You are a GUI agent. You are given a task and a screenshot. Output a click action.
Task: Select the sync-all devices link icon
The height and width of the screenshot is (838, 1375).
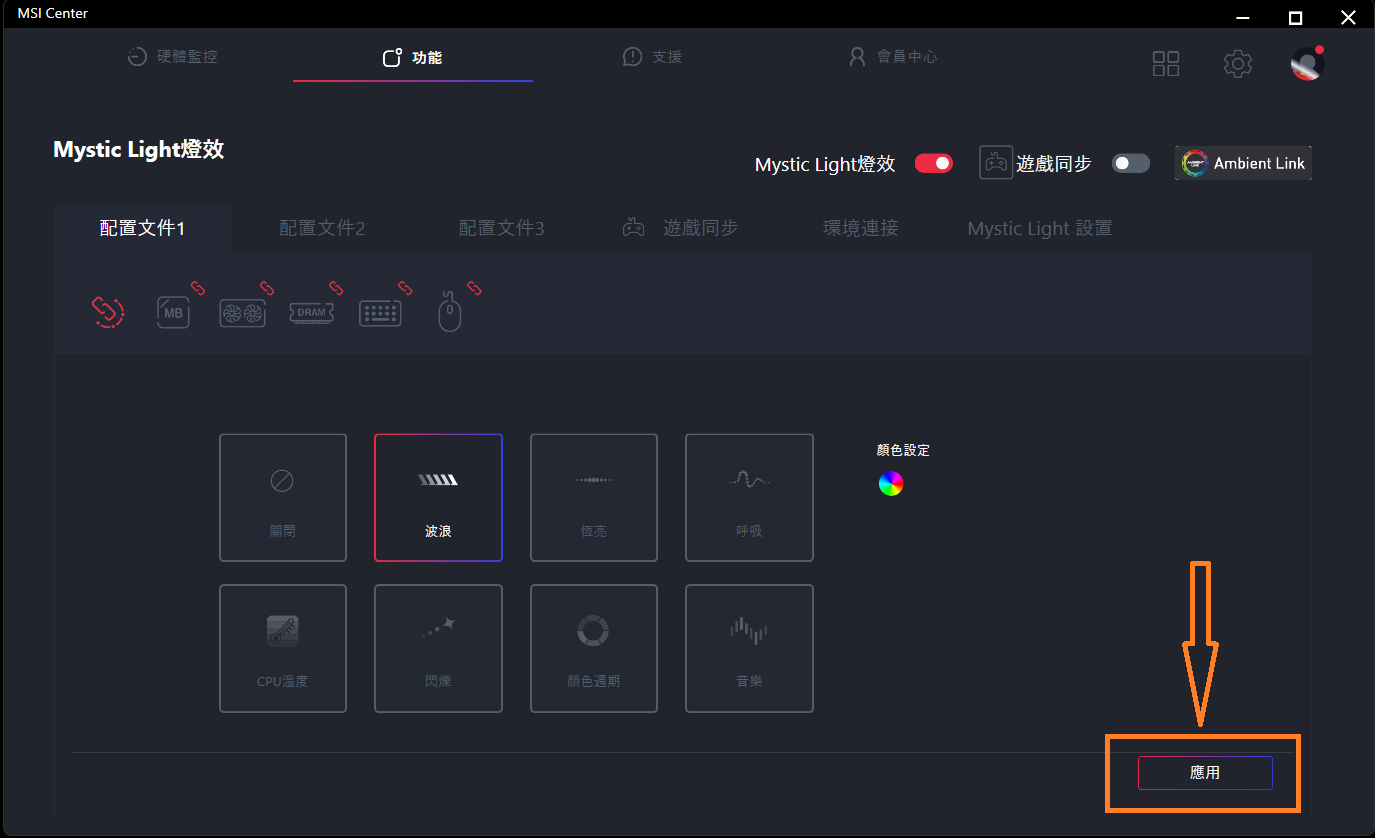pyautogui.click(x=108, y=312)
